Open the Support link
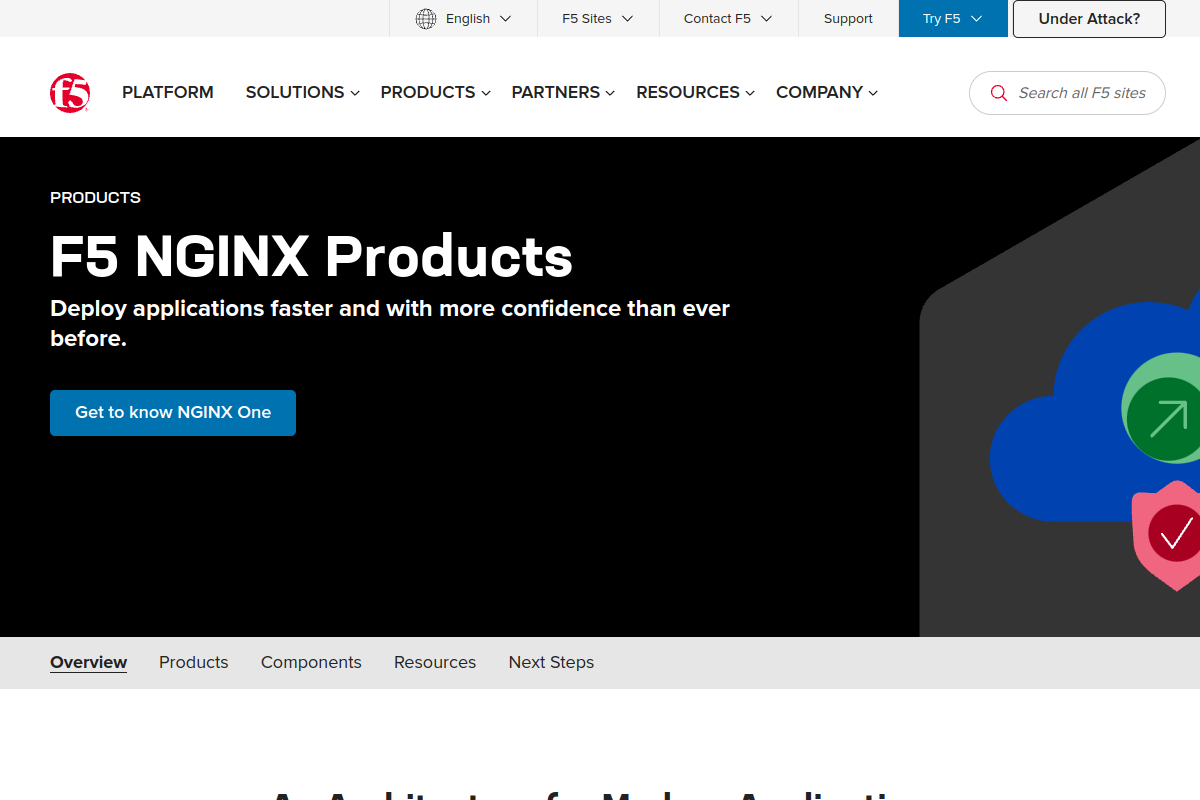Viewport: 1200px width, 800px height. [x=847, y=18]
